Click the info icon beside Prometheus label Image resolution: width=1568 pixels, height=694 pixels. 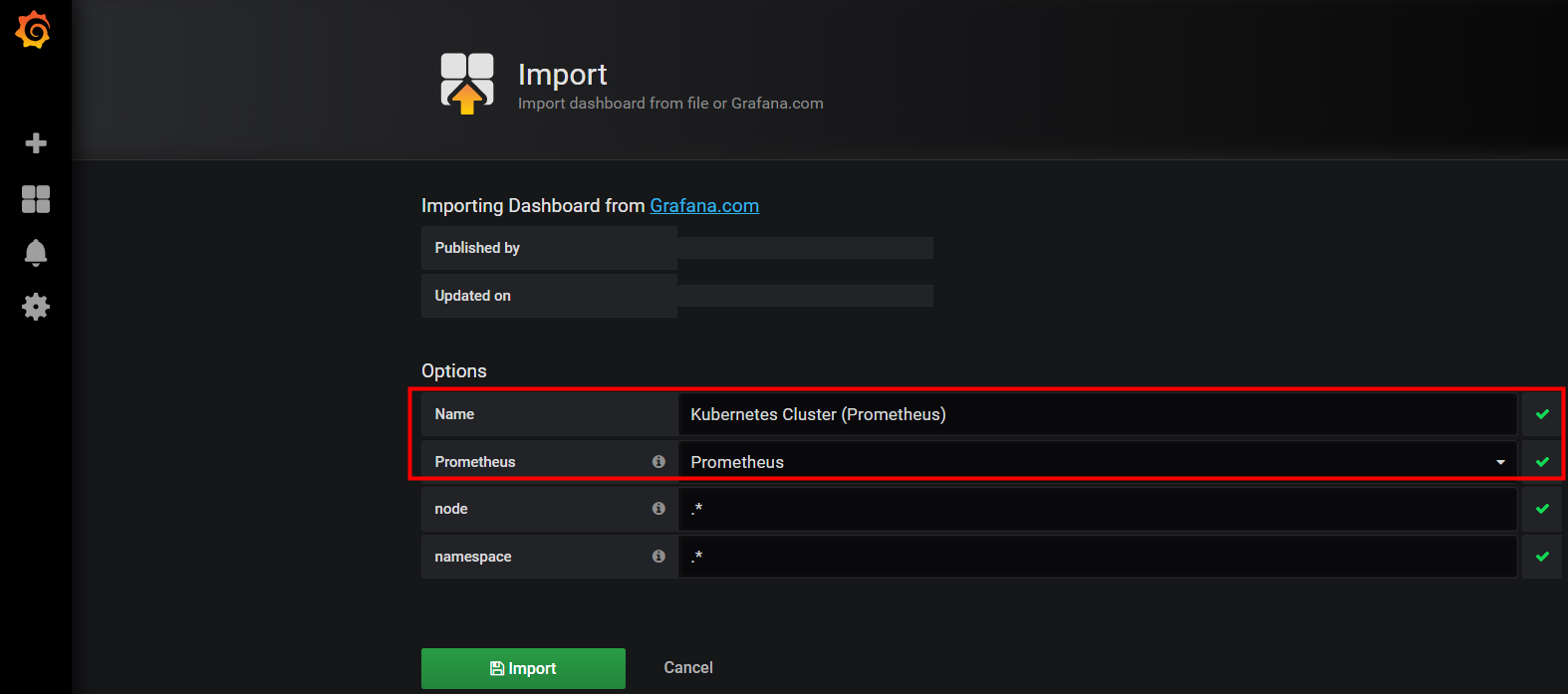[658, 461]
